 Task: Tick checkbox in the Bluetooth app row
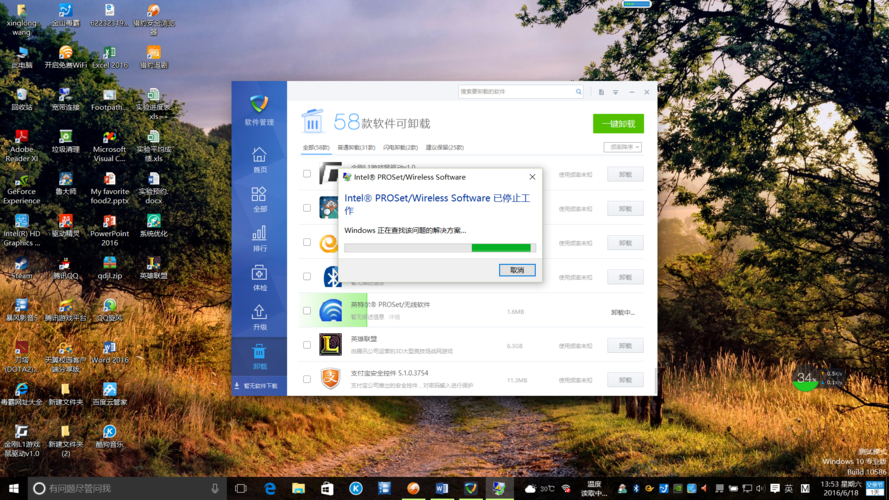pos(307,277)
